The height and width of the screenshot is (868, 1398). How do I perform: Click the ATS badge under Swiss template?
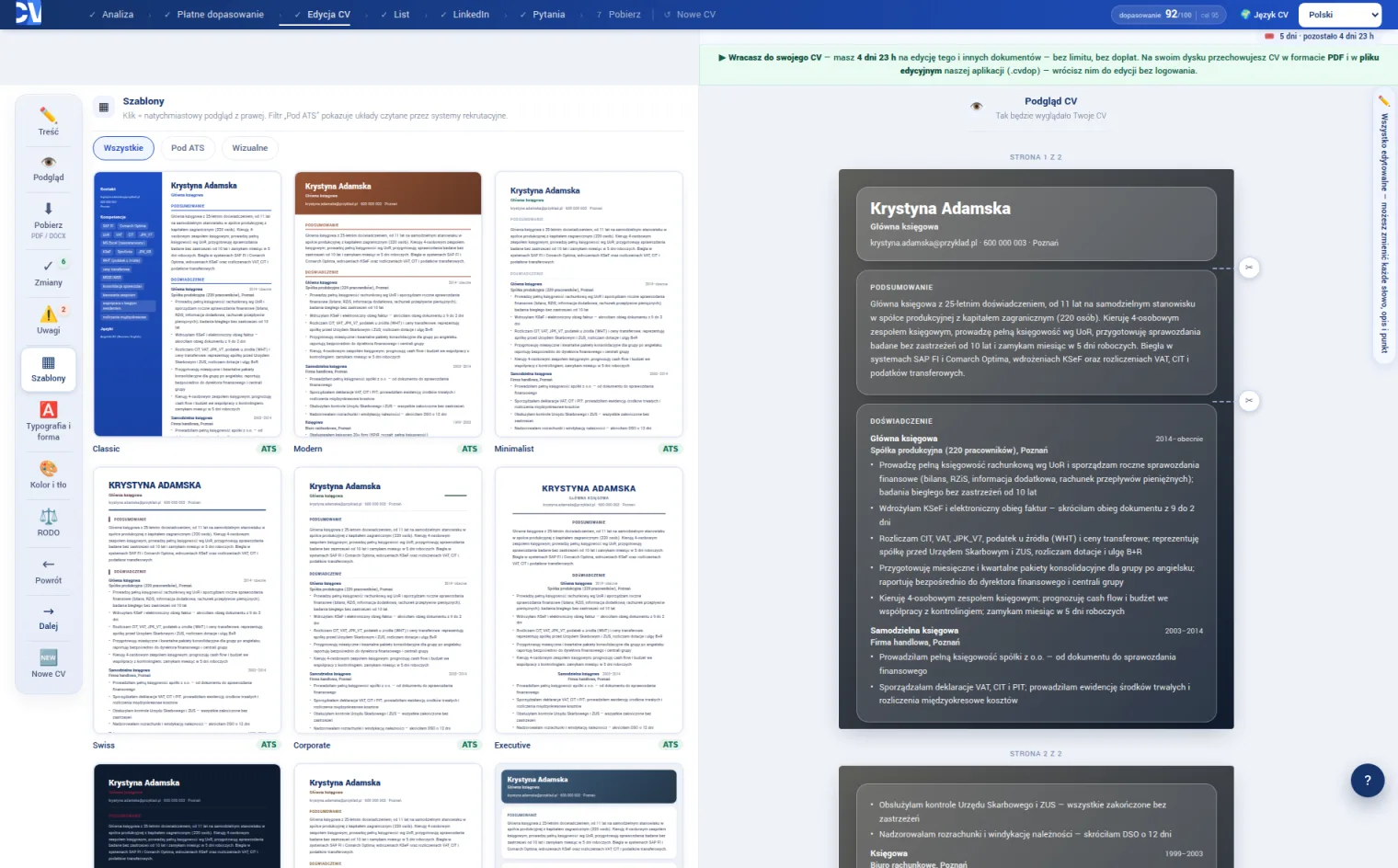269,745
